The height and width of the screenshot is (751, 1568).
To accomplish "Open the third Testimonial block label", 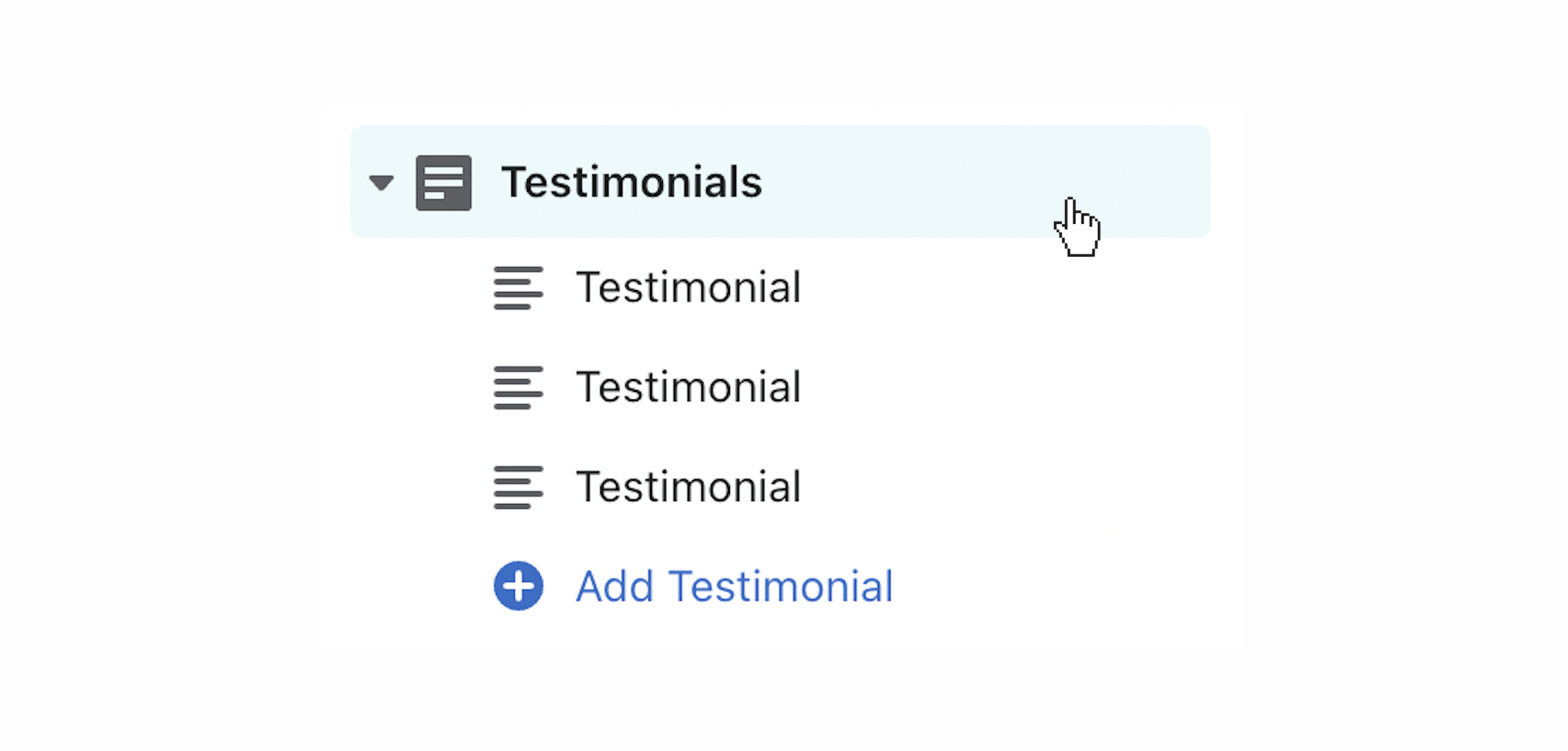I will [x=689, y=487].
